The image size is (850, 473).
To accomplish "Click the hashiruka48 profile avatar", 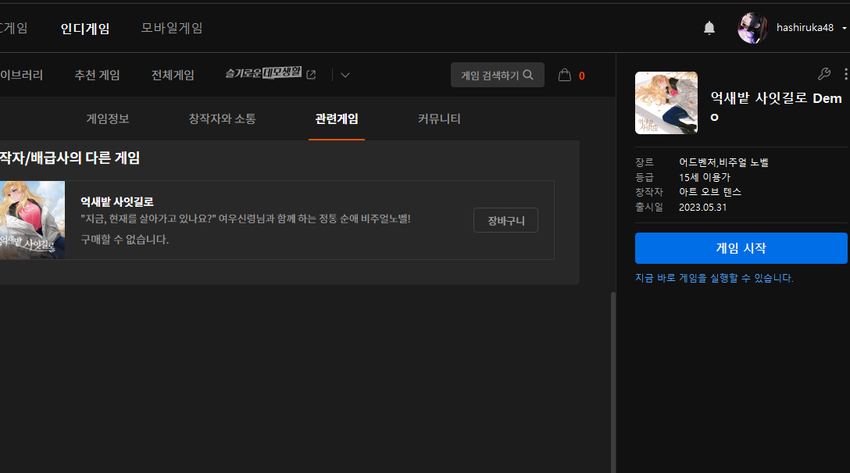I will (753, 28).
